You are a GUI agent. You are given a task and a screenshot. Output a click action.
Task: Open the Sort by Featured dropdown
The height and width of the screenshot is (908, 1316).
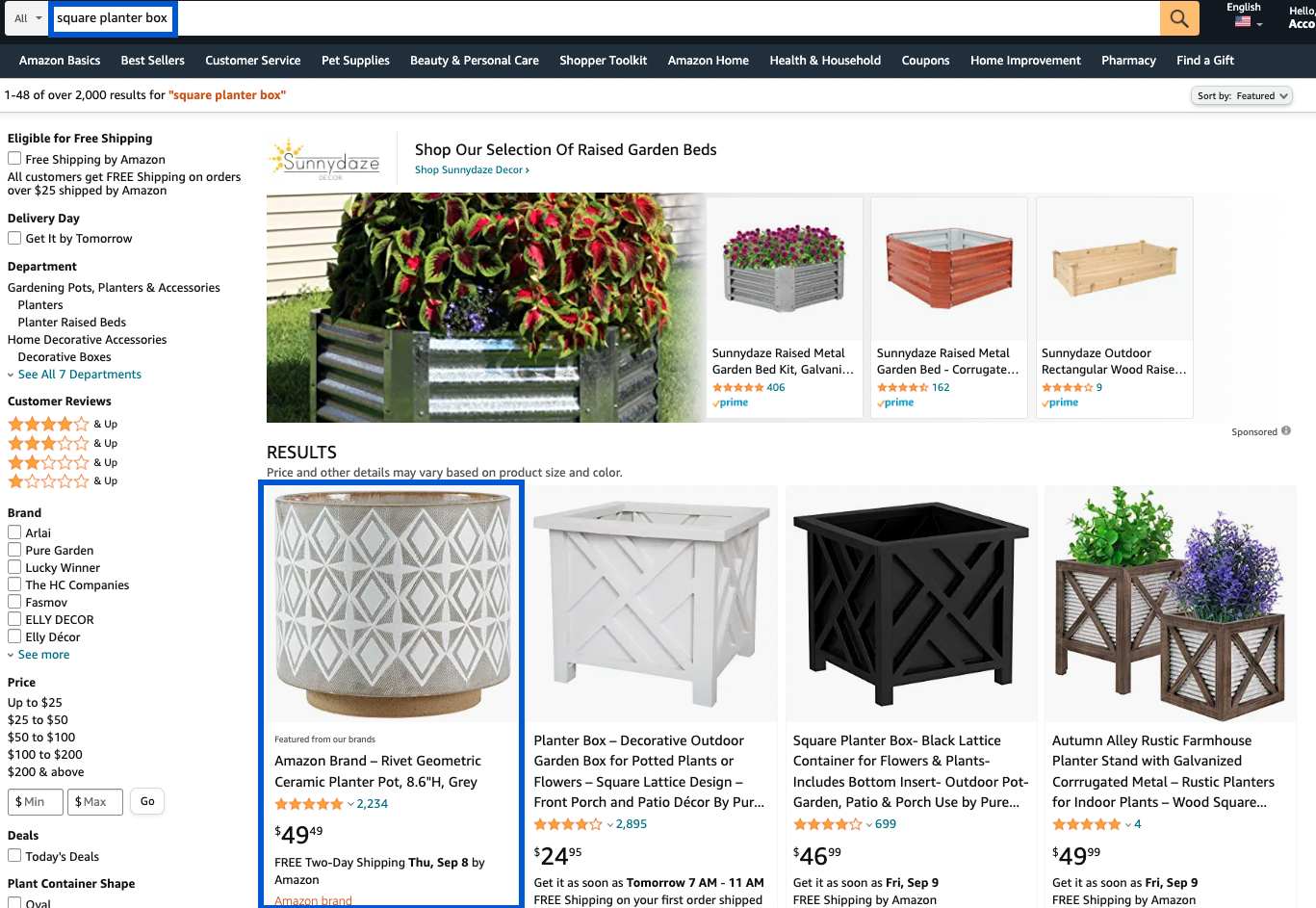click(x=1242, y=95)
